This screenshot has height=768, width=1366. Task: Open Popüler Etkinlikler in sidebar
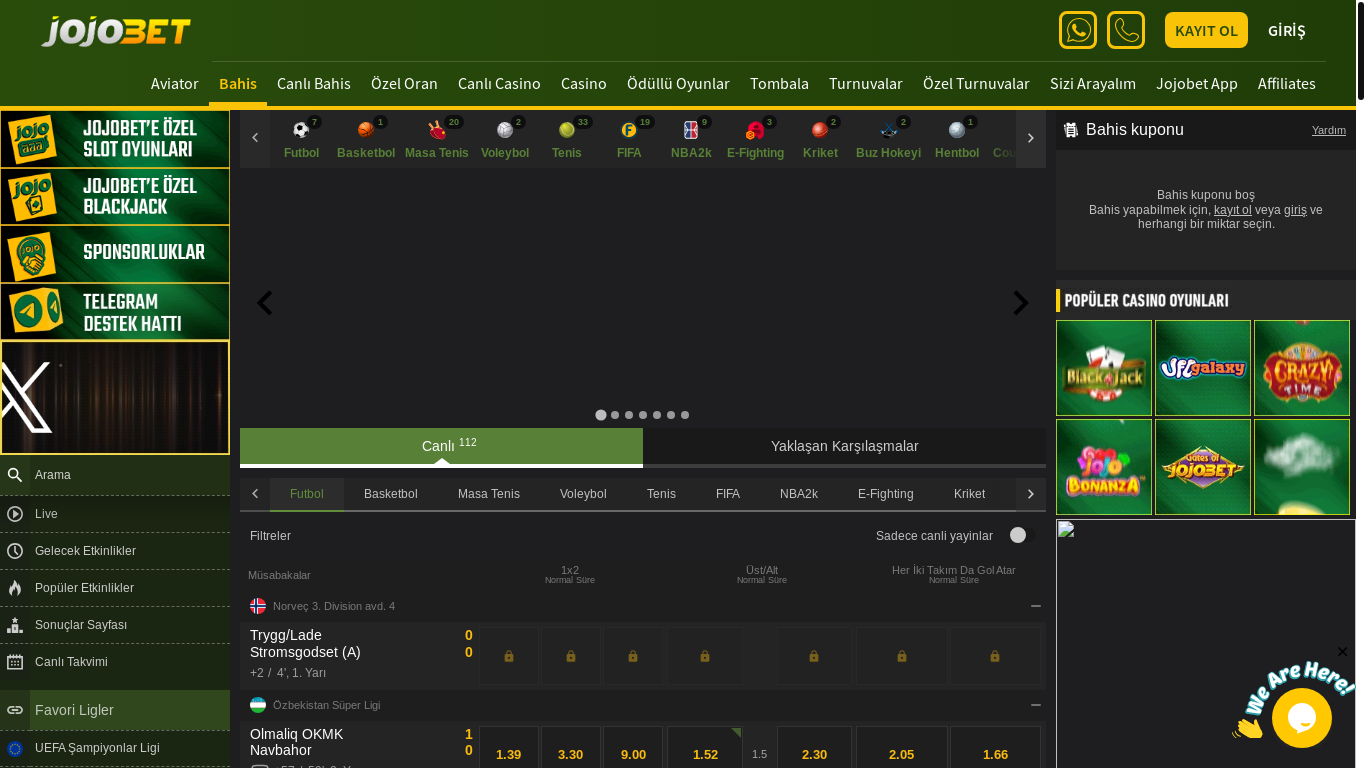point(115,588)
